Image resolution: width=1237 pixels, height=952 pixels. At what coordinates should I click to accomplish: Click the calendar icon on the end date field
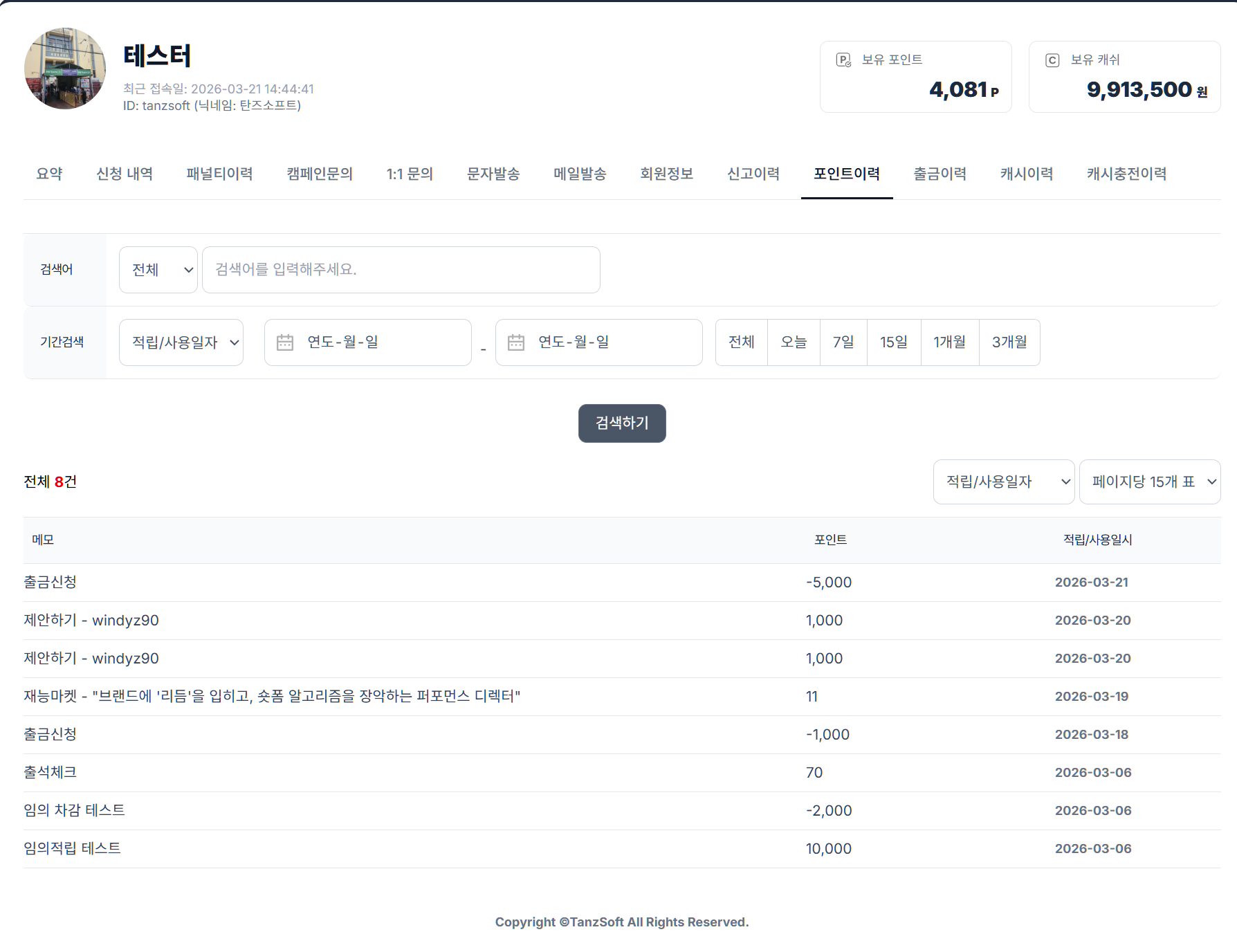tap(517, 342)
